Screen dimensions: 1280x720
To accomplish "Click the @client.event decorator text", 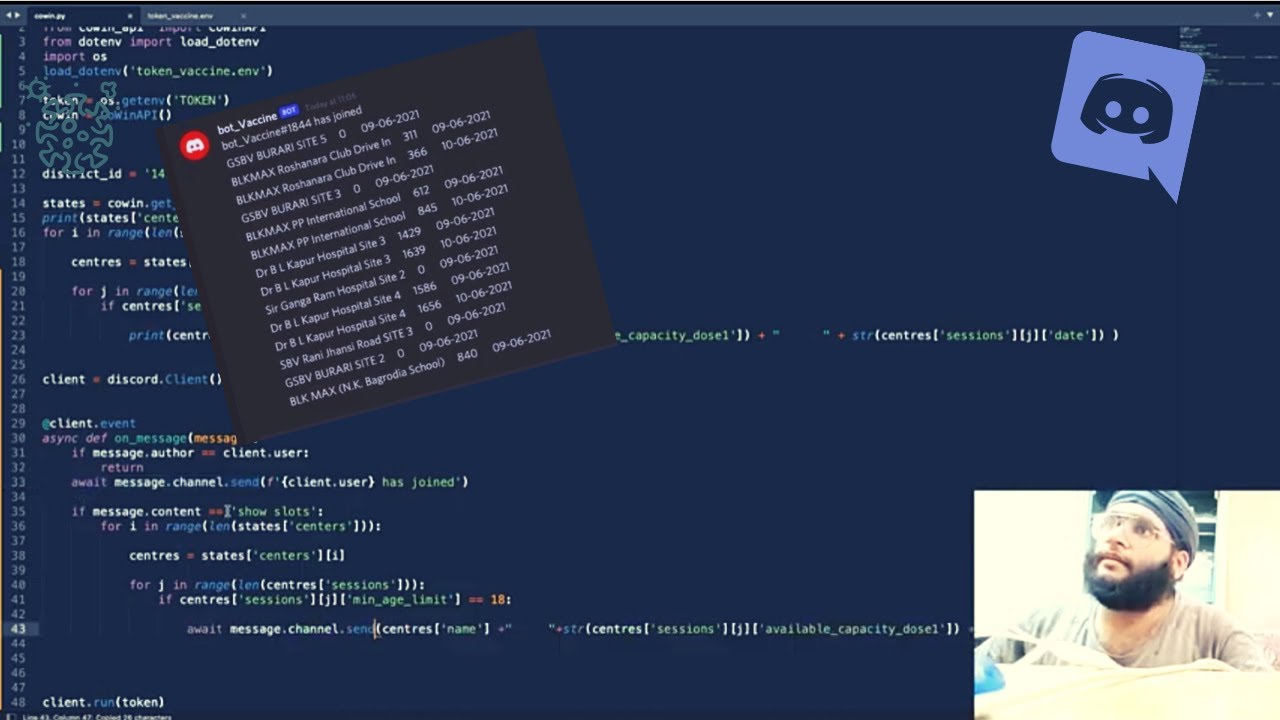I will coord(89,423).
